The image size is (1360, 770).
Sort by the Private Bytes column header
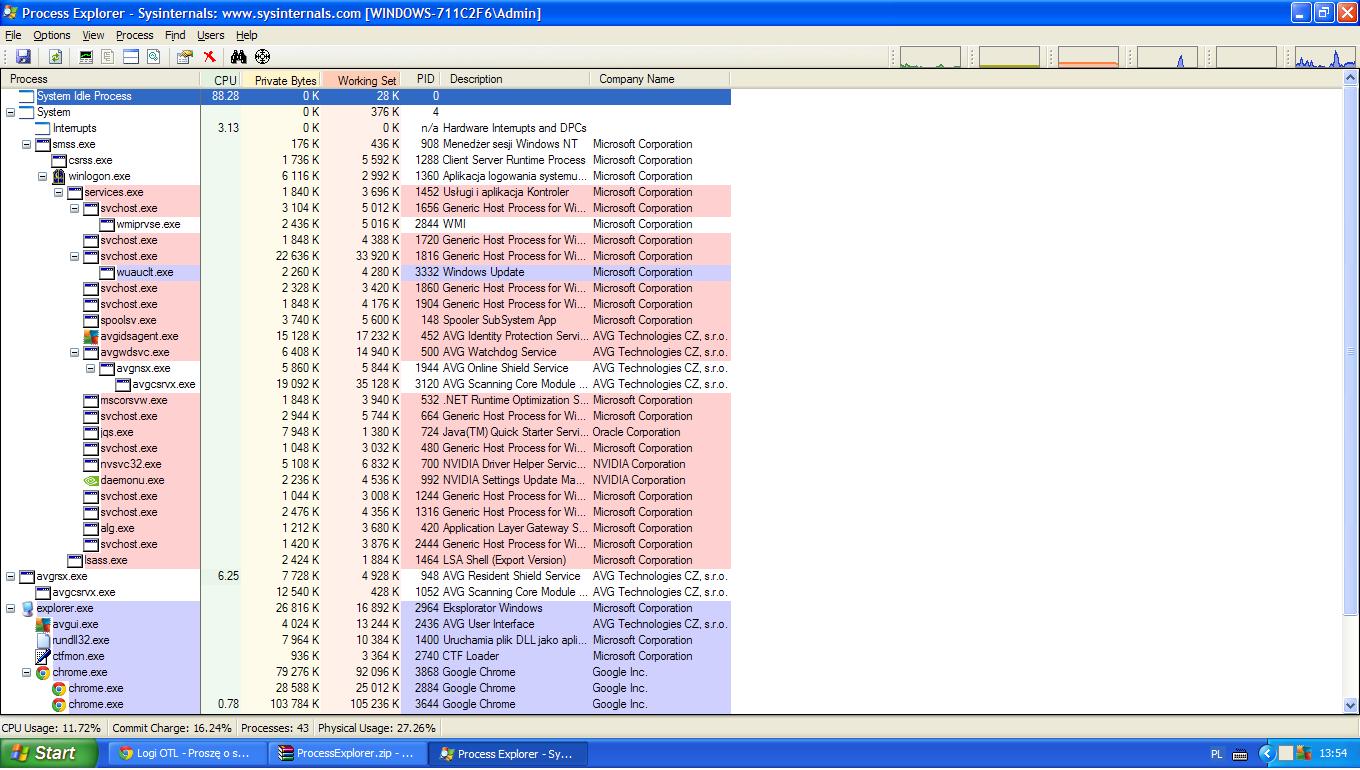(x=281, y=79)
